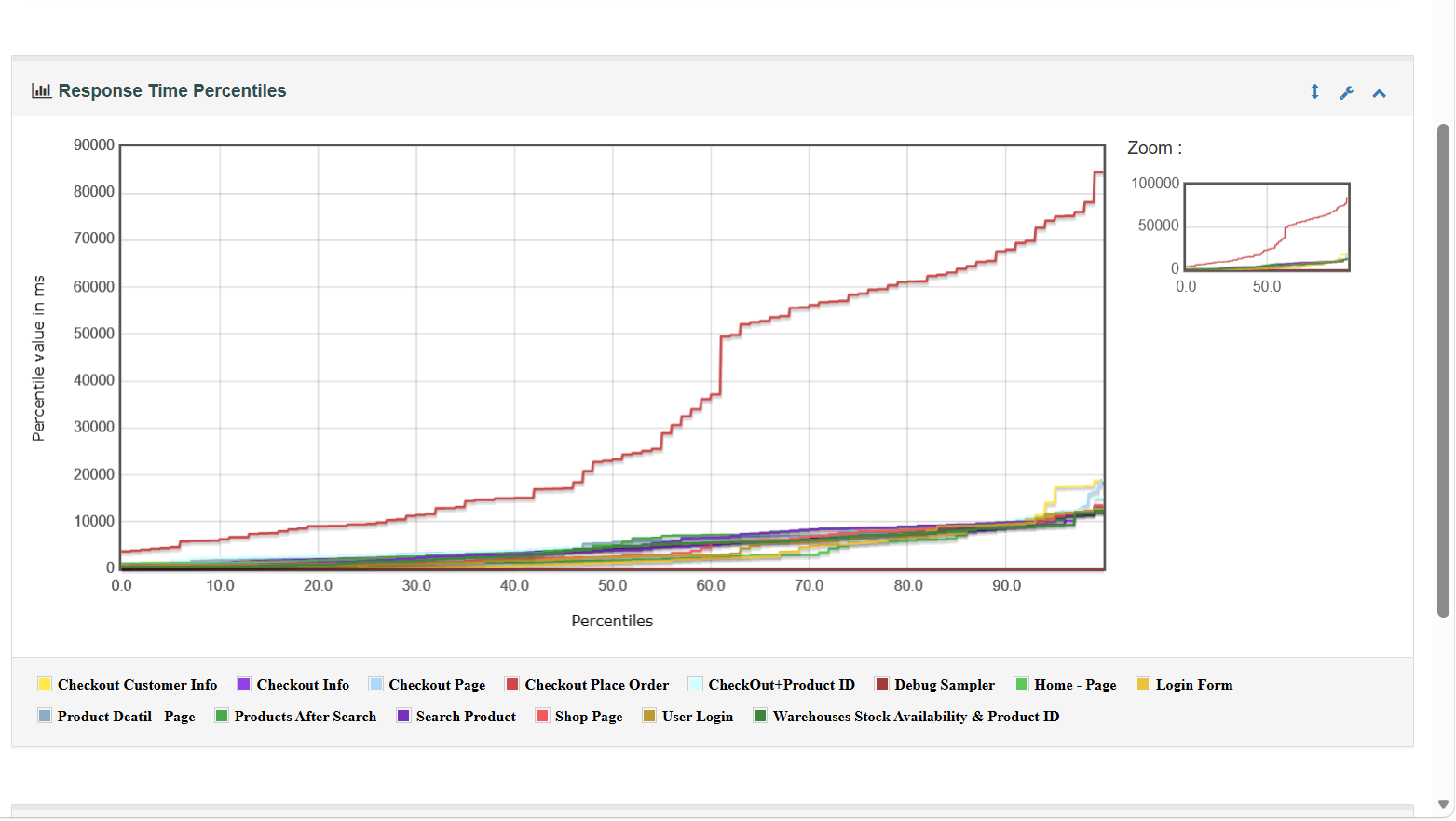The width and height of the screenshot is (1456, 821).
Task: Click the Zoom : label
Action: coord(1154,148)
